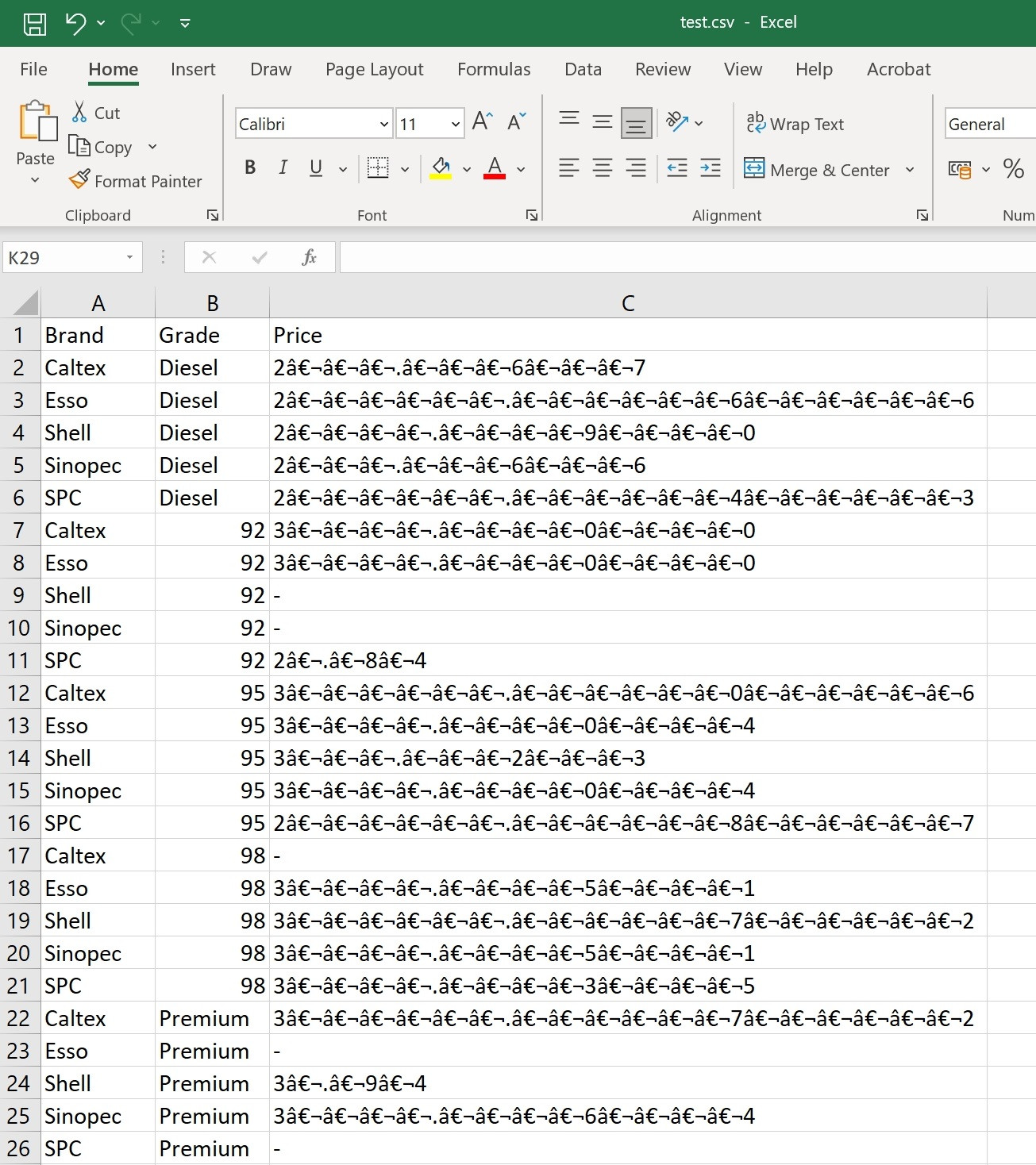Screen dimensions: 1036x1165
Task: Increase font size with large A icon
Action: (x=483, y=121)
